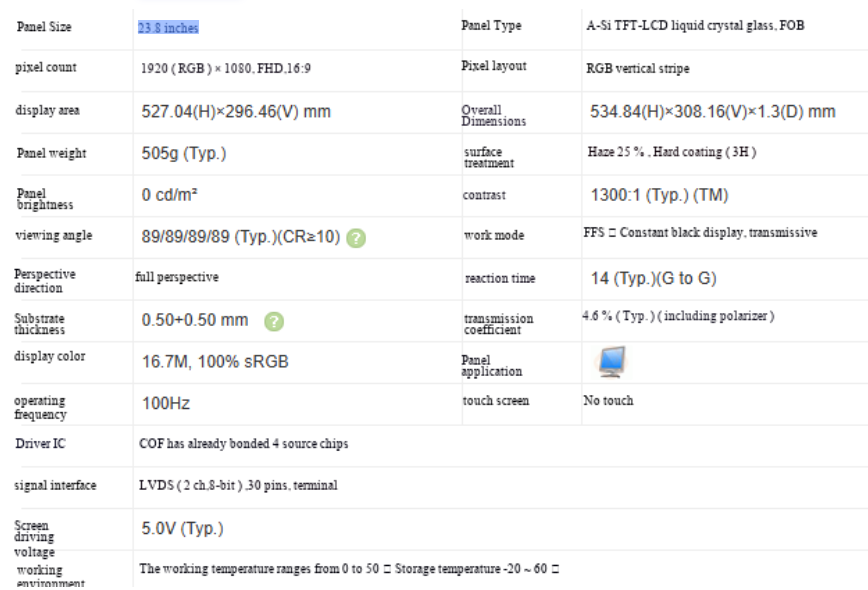This screenshot has height=590, width=868.
Task: Click the 1300:1 (Typ.) (TM) contrast value
Action: (x=659, y=195)
